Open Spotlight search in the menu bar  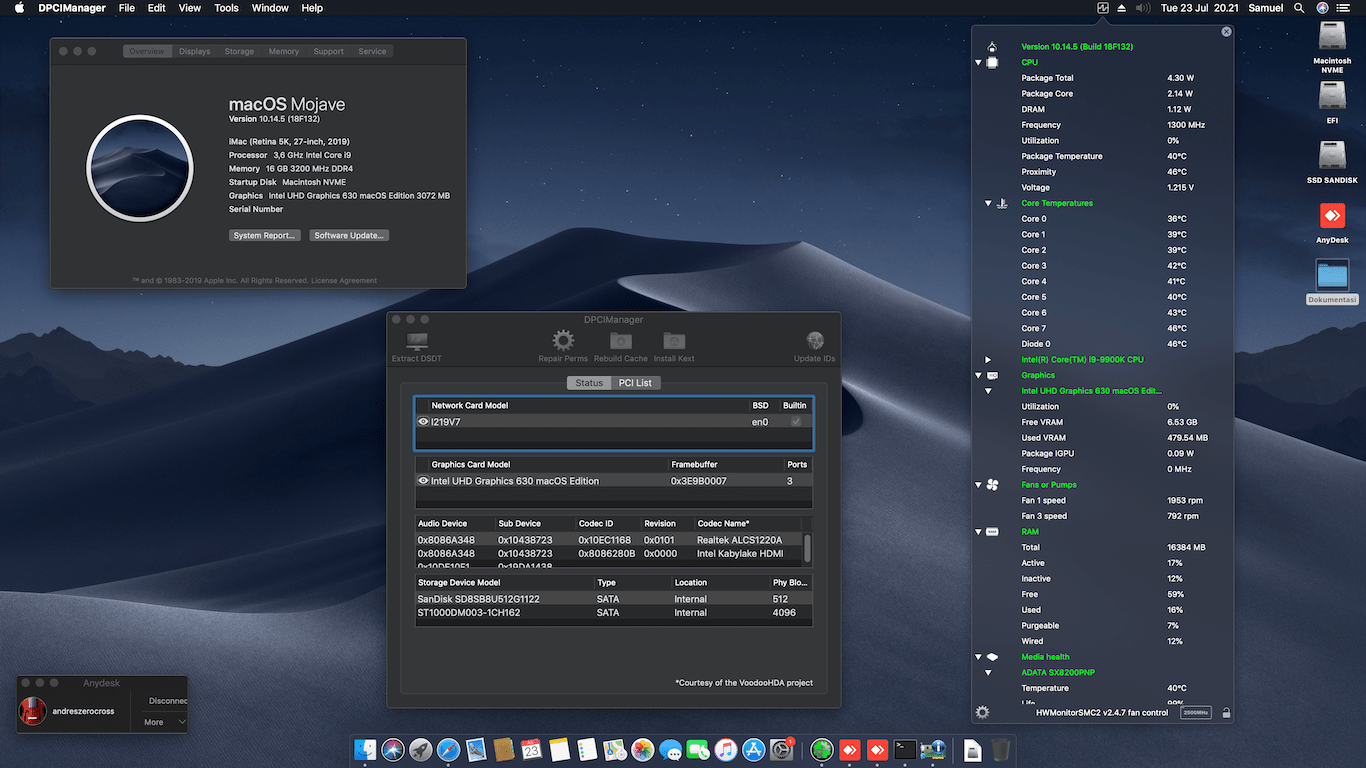(1299, 8)
